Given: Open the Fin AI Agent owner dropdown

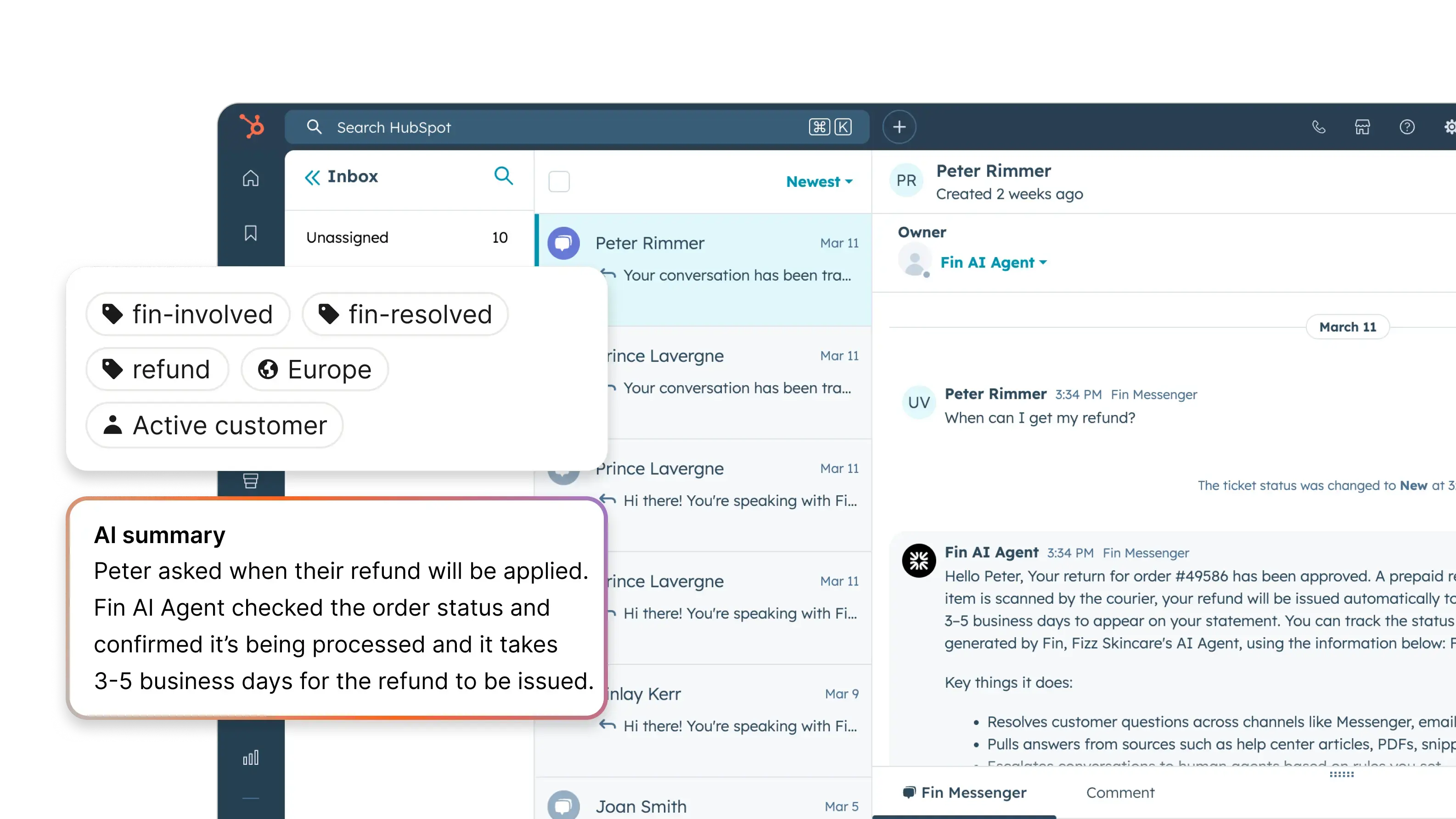Looking at the screenshot, I should click(x=994, y=262).
